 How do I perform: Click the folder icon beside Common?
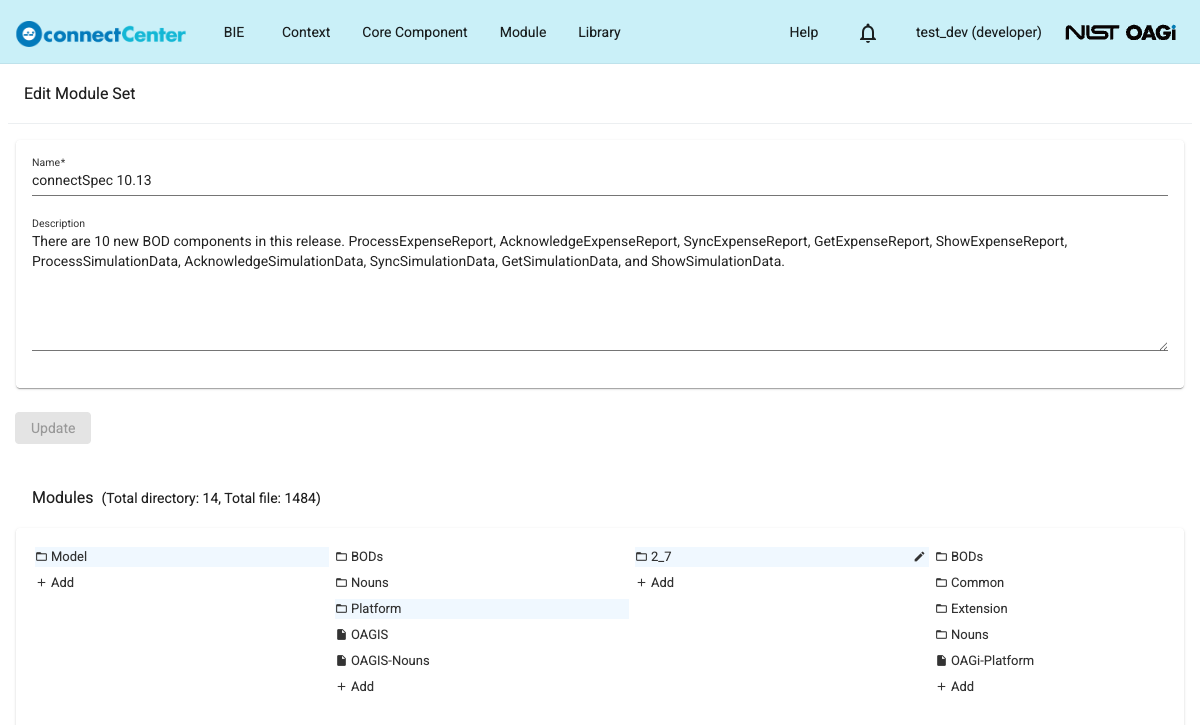point(942,583)
